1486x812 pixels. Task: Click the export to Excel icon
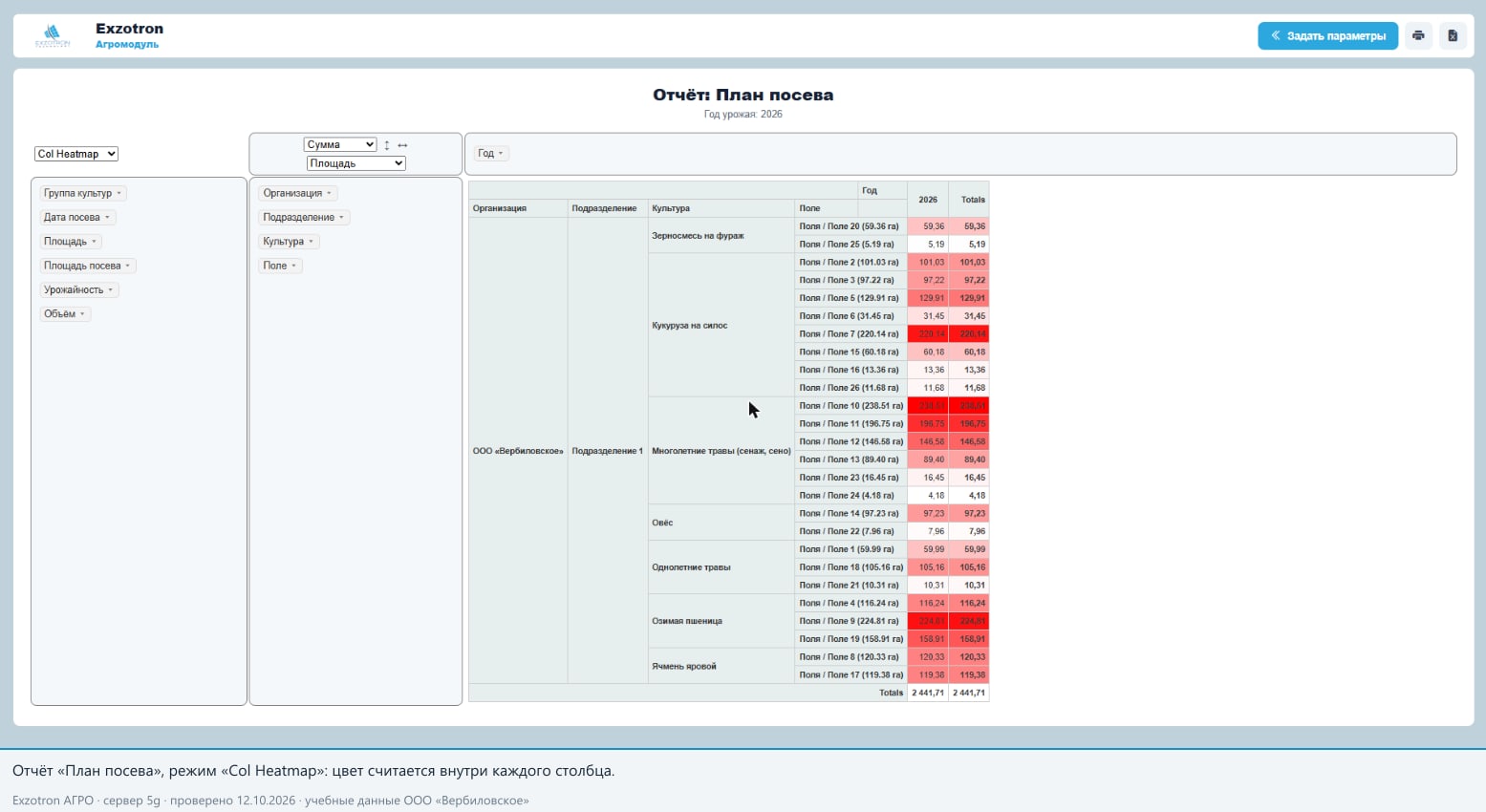pyautogui.click(x=1453, y=36)
